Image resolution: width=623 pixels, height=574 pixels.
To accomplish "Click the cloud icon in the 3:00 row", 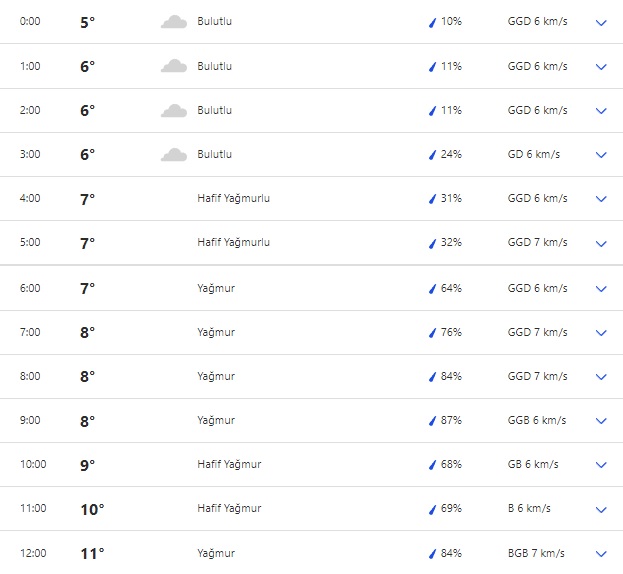I will pyautogui.click(x=174, y=154).
